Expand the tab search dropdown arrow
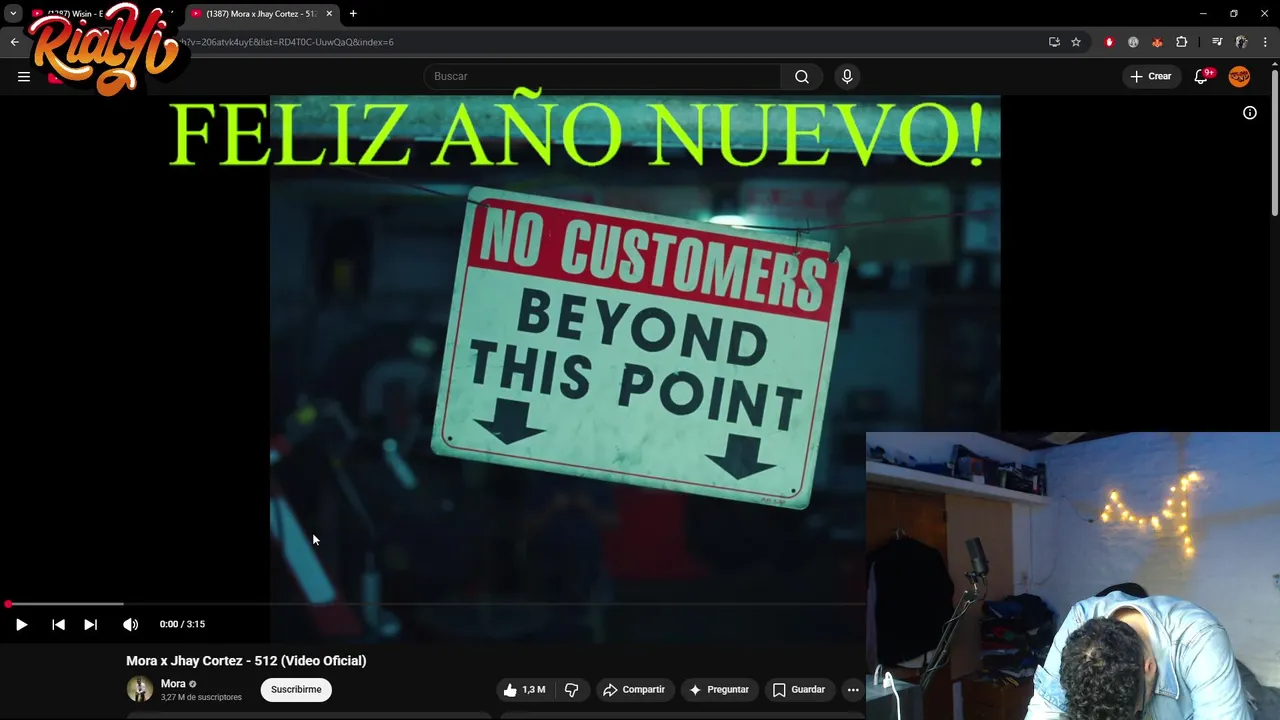Viewport: 1280px width, 720px height. click(13, 14)
